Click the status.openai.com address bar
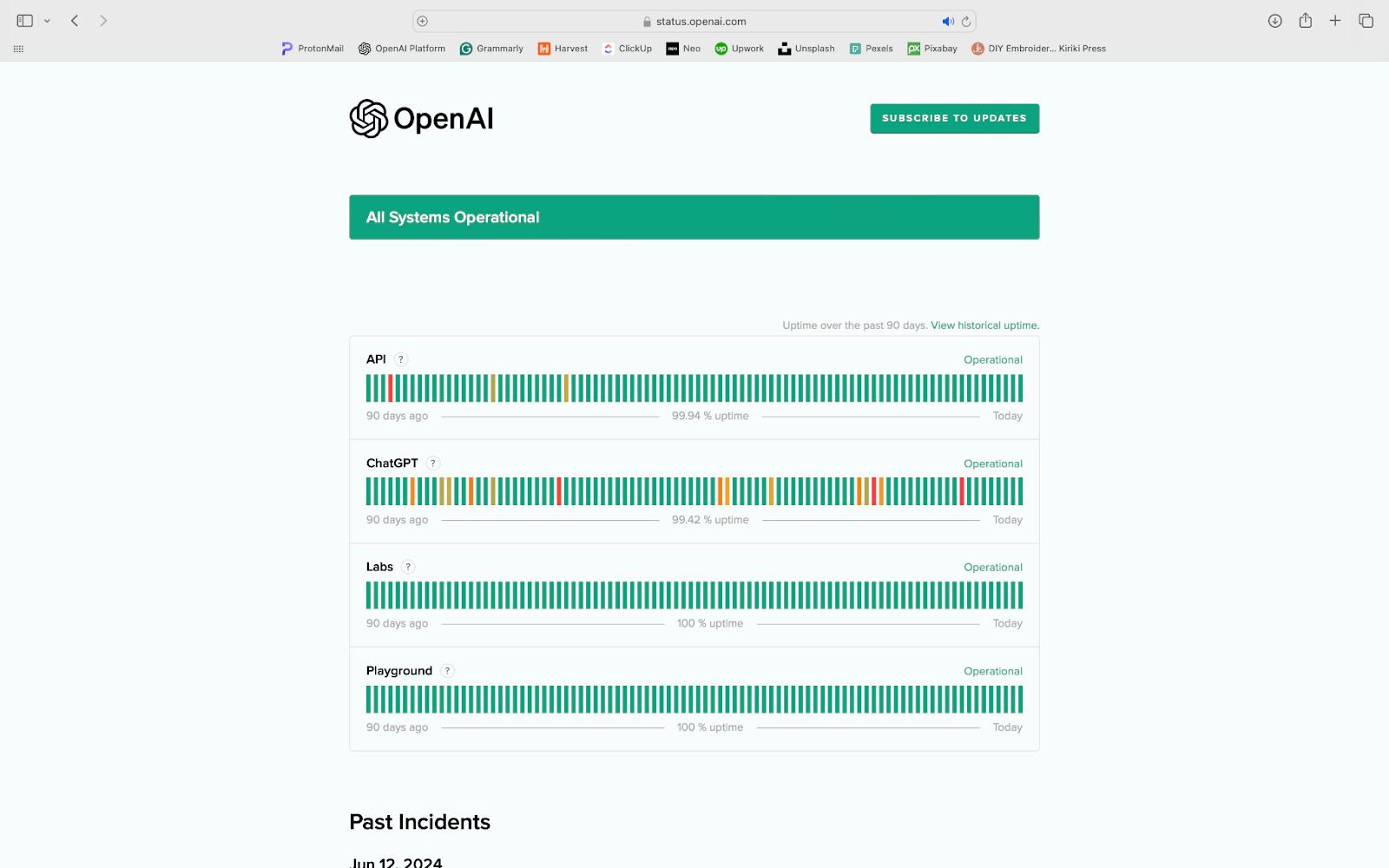This screenshot has width=1389, height=868. (x=694, y=21)
